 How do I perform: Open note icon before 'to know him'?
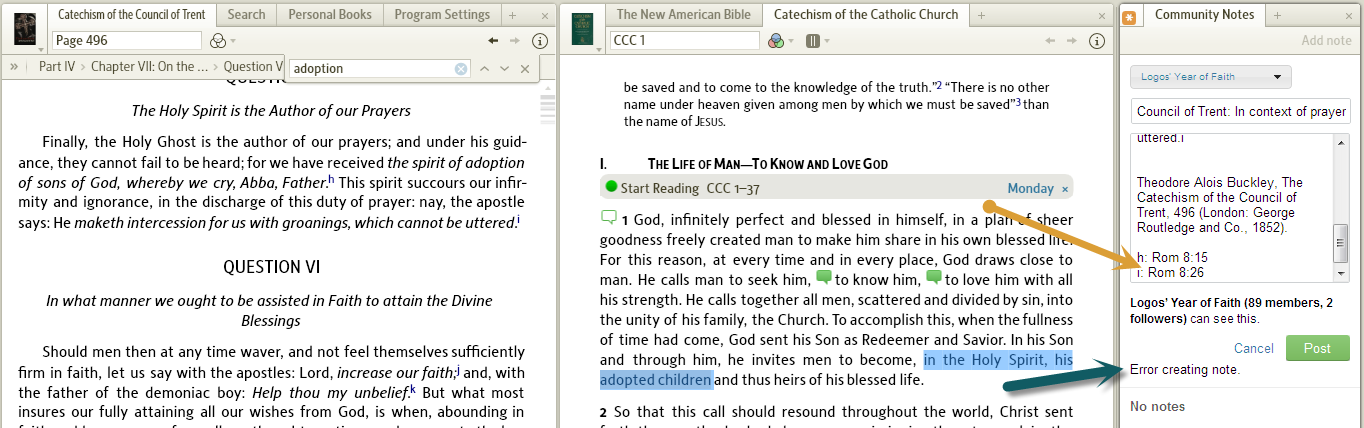(824, 277)
